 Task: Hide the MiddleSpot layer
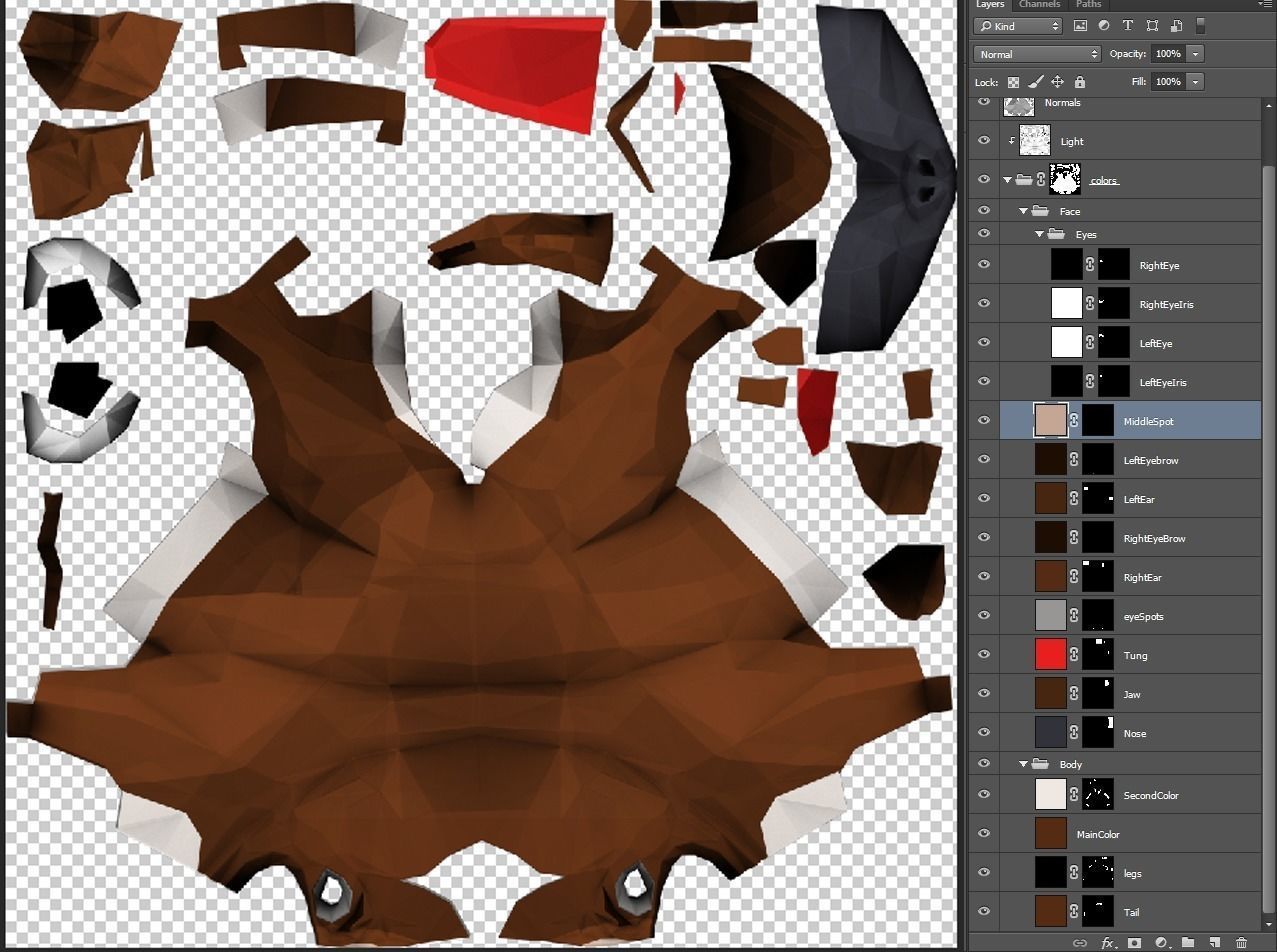tap(984, 421)
